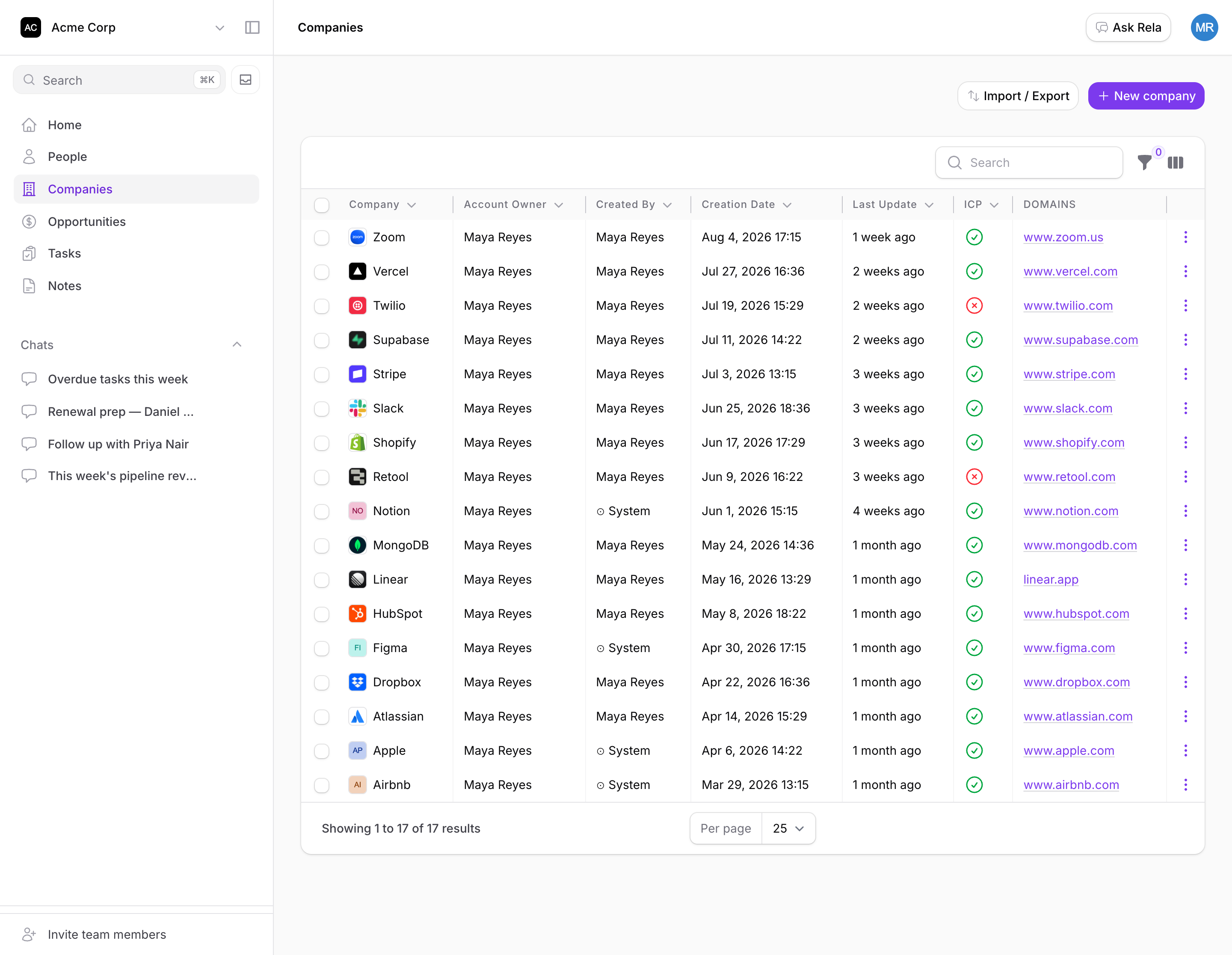1232x955 pixels.
Task: Go to Home in the sidebar
Action: [x=136, y=125]
